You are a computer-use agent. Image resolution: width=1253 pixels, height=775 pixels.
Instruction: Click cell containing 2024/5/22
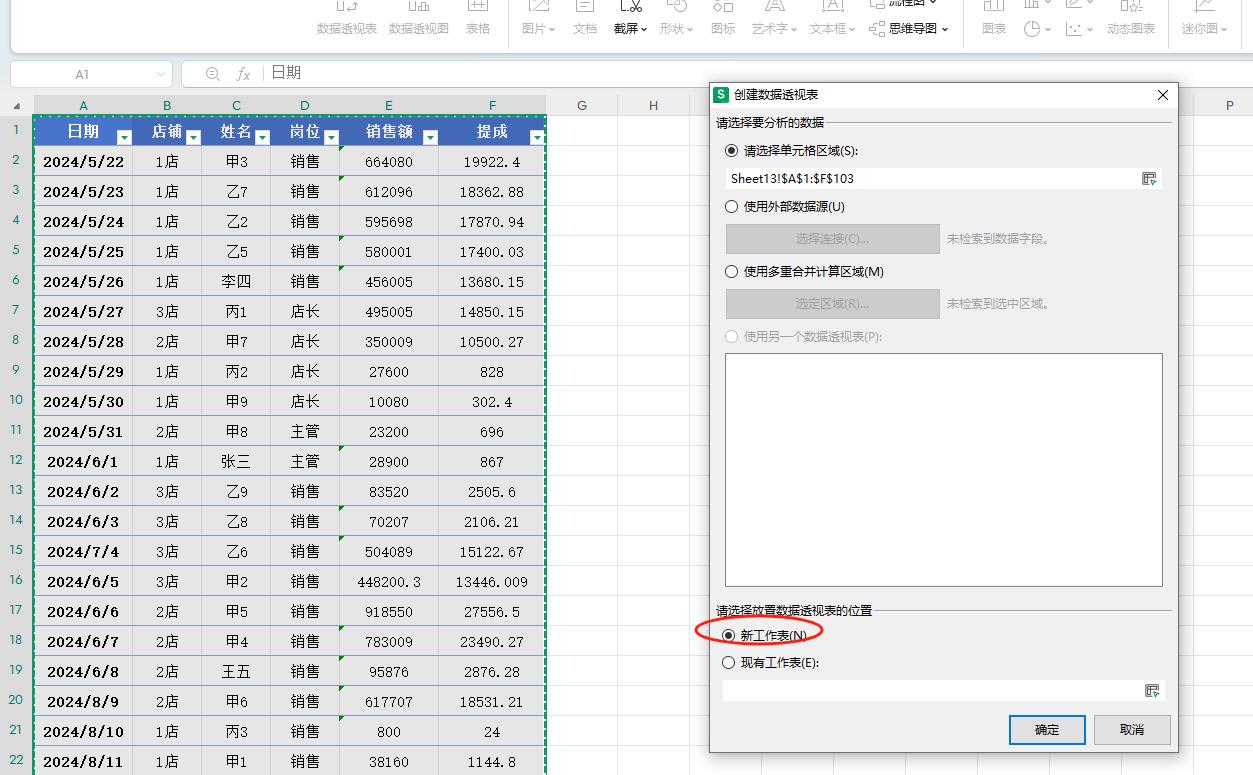click(x=83, y=162)
